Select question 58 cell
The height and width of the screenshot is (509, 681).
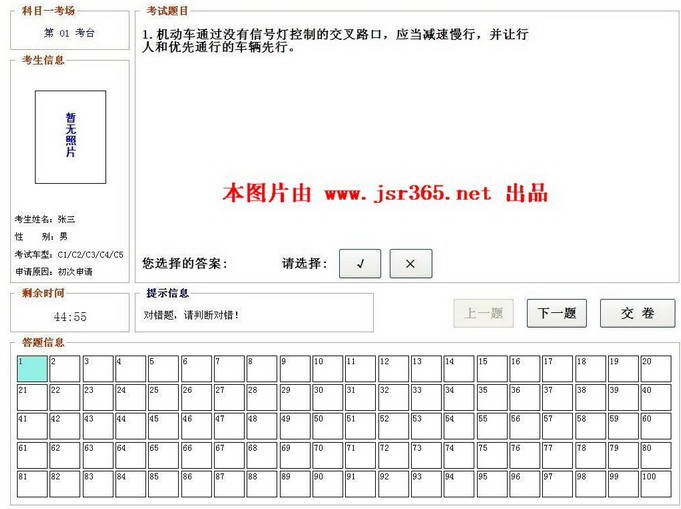(x=590, y=426)
